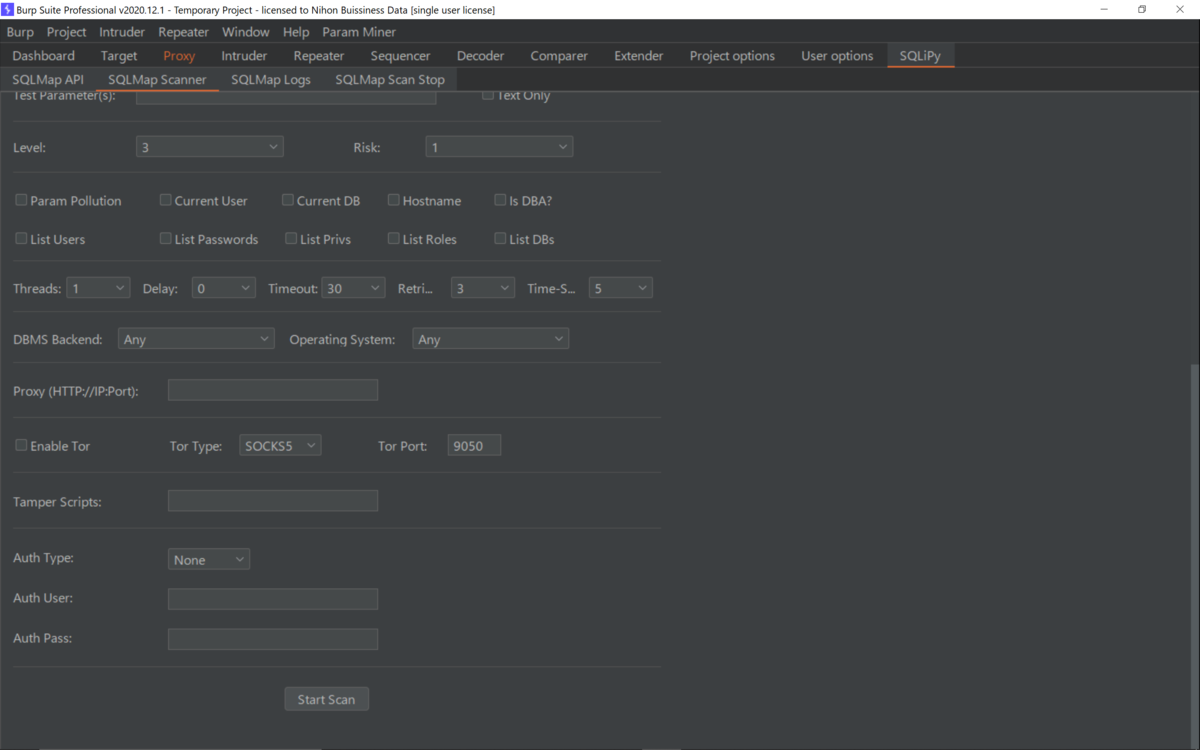Toggle List Privs checkbox
The height and width of the screenshot is (750, 1200).
(291, 239)
